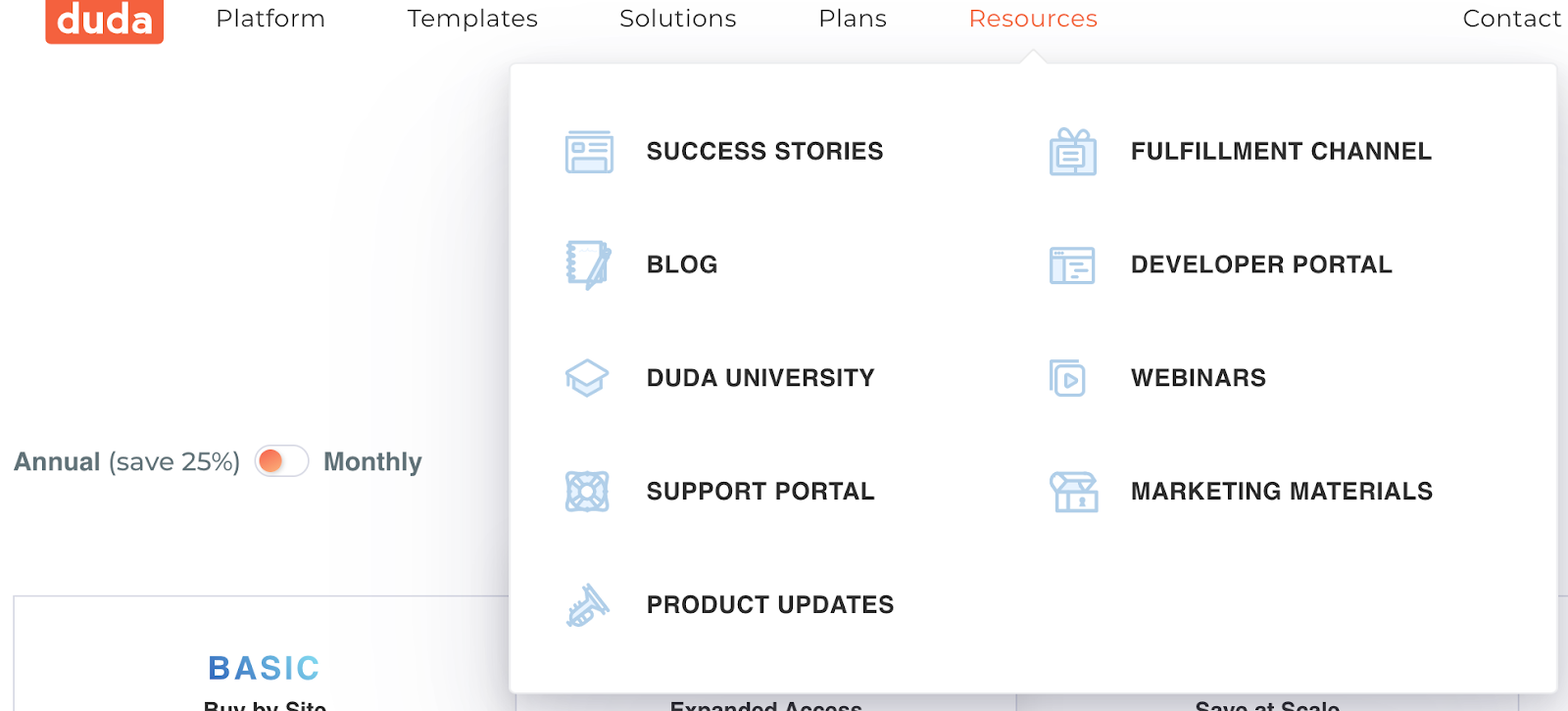Click the Support Portal lifebuoy icon

(587, 492)
